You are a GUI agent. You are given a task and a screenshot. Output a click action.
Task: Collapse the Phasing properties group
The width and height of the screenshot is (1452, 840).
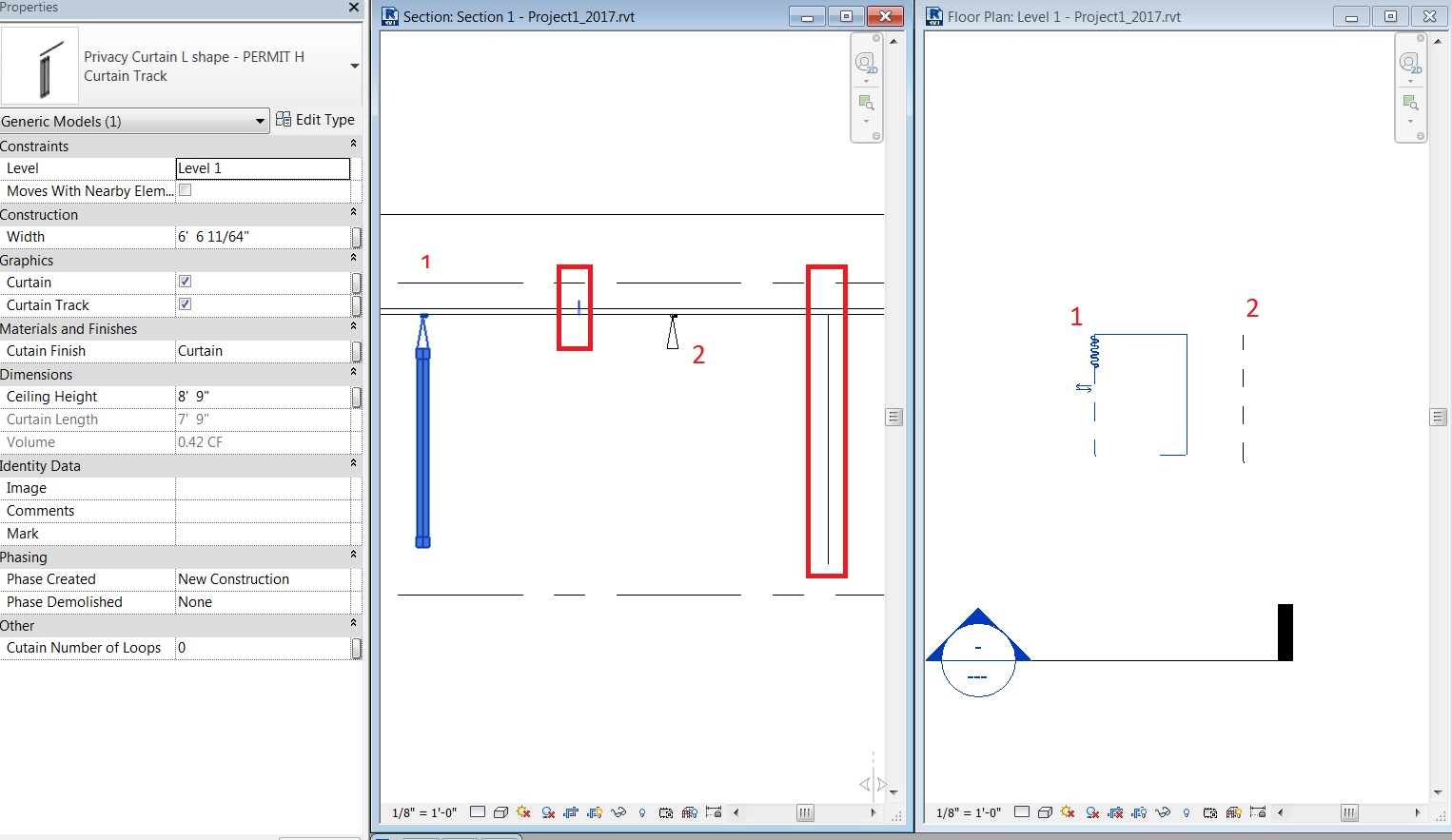[351, 556]
